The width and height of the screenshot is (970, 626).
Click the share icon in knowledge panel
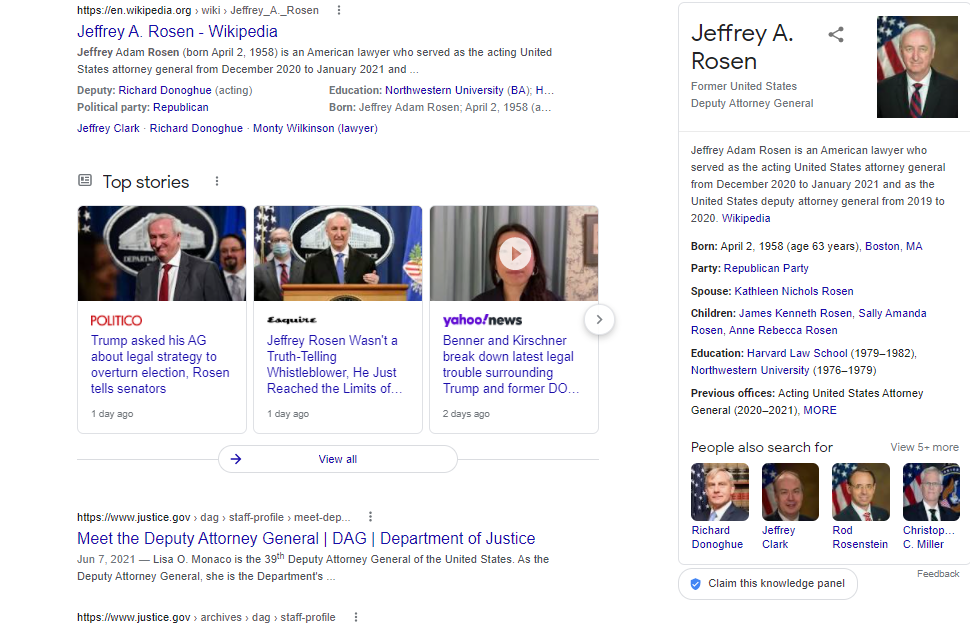[x=836, y=35]
